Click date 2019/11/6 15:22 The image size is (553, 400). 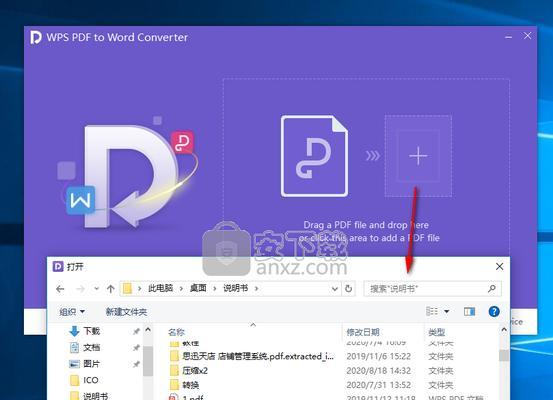coord(378,356)
